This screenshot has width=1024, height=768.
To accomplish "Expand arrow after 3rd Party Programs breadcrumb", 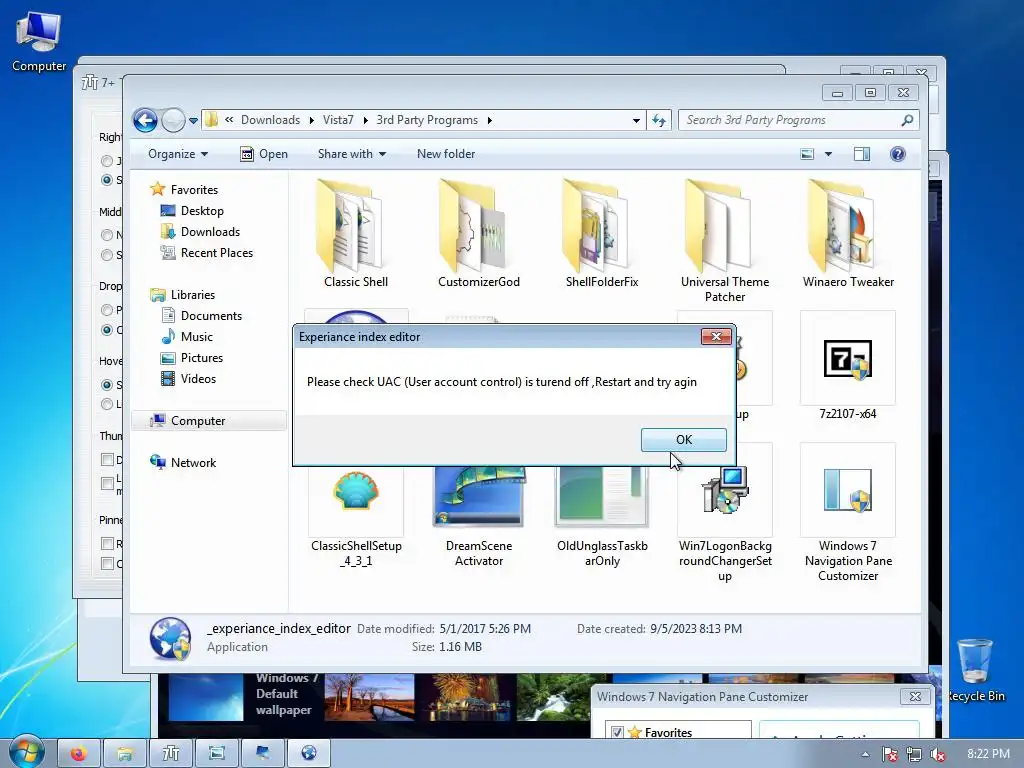I will click(x=489, y=120).
